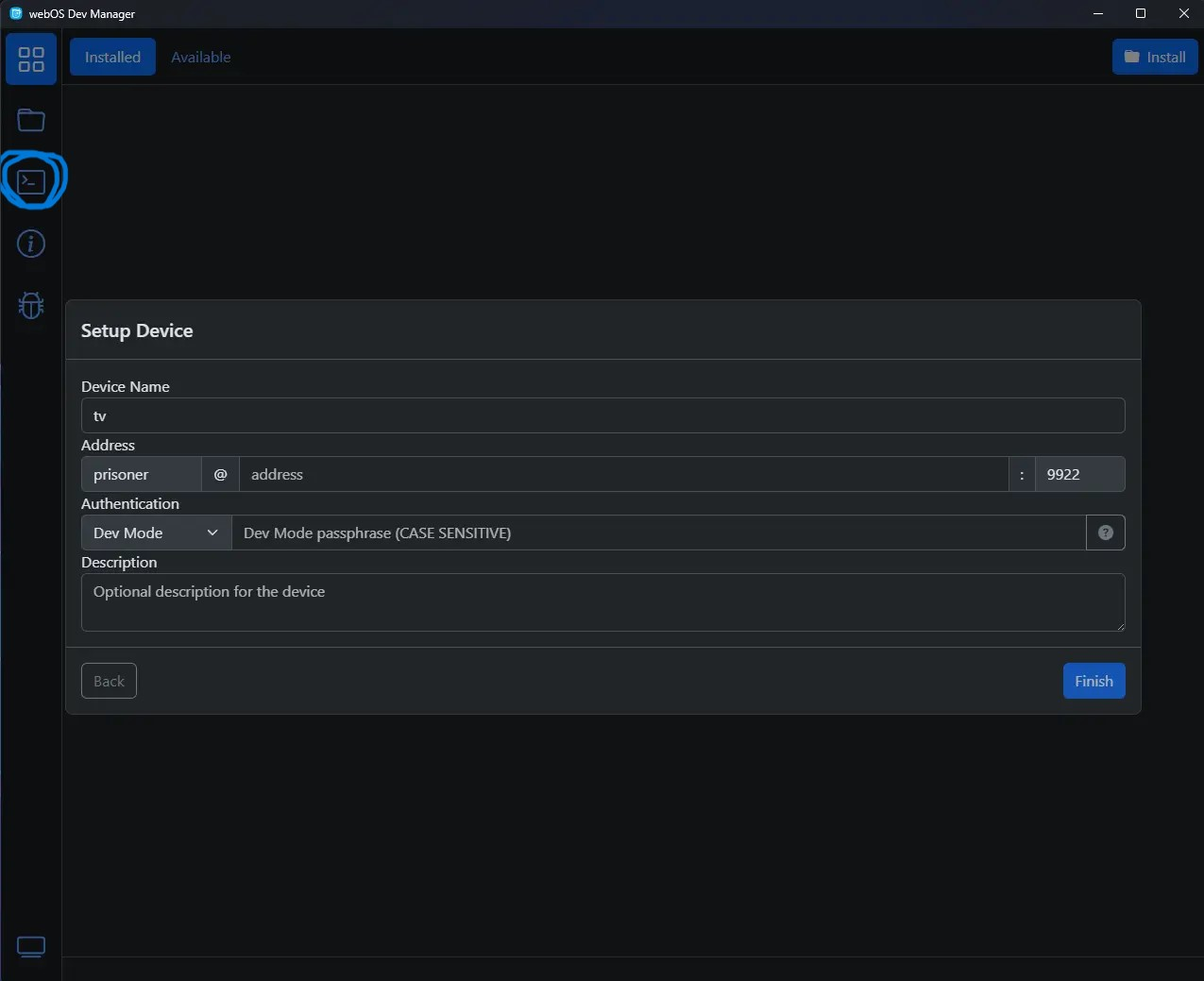
Task: Click the device TV icon at bottom
Action: (31, 946)
